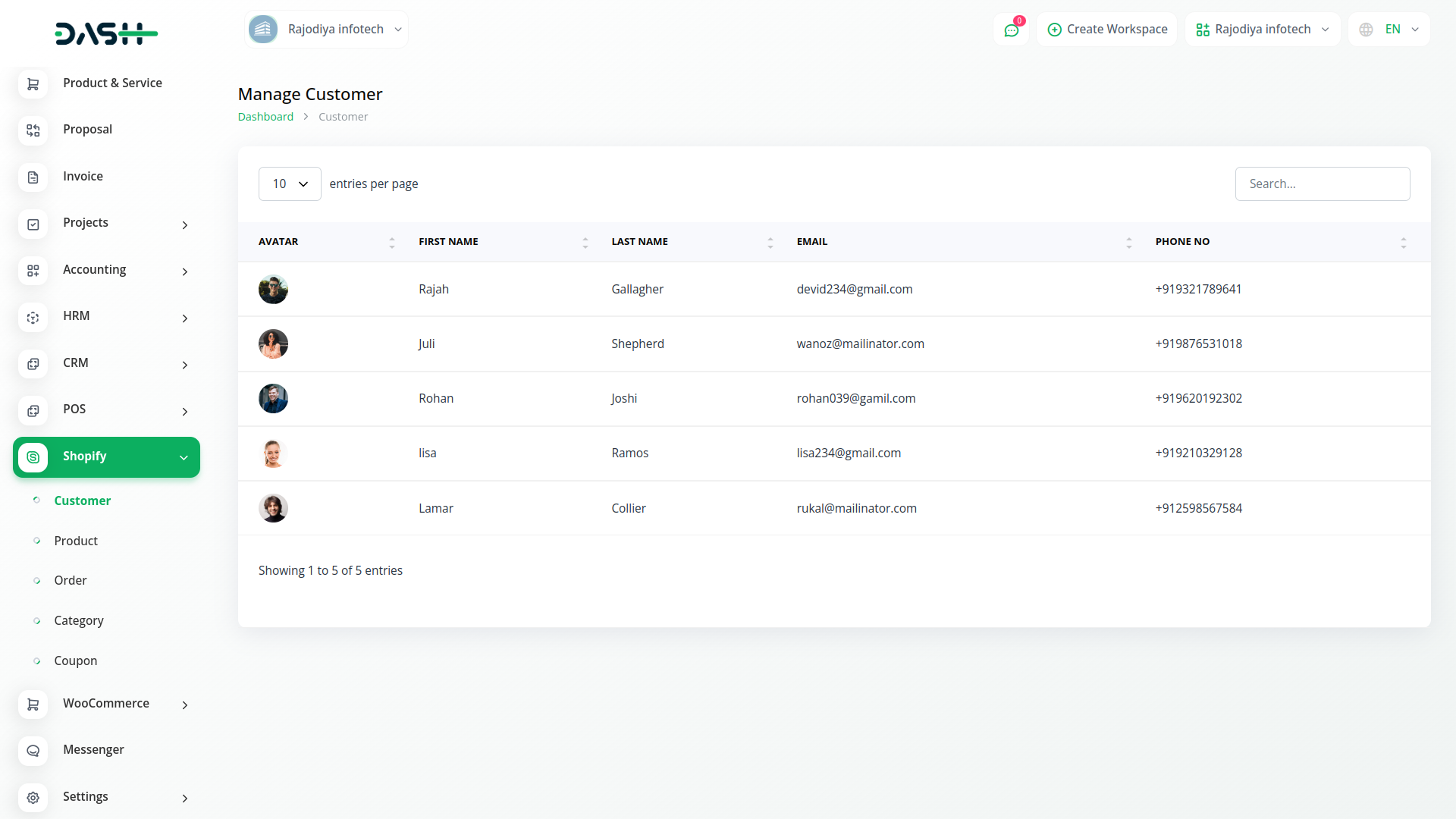Click the Create Workspace button
This screenshot has height=819, width=1456.
(x=1107, y=30)
